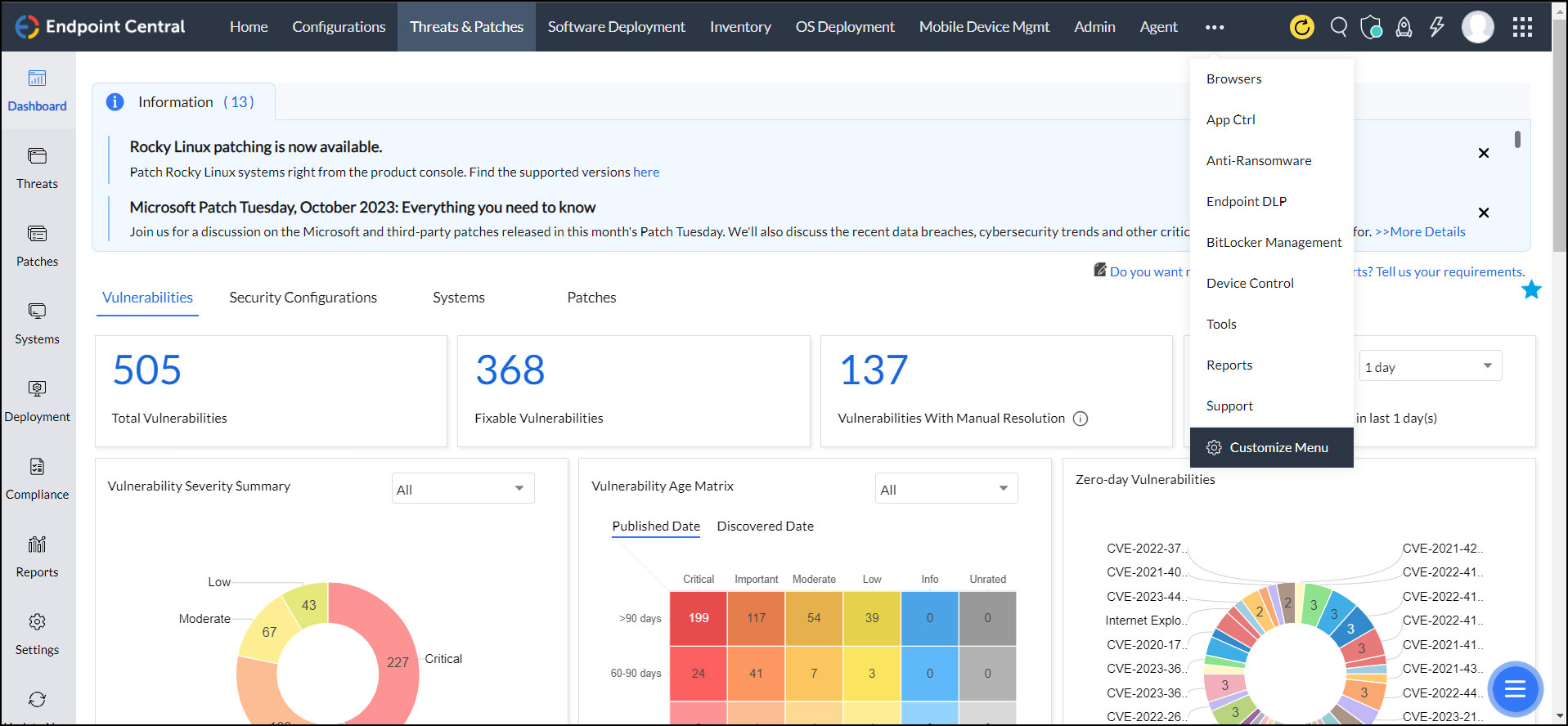Screen dimensions: 1568x726
Task: Switch to Discovered Date tab
Action: 765,527
